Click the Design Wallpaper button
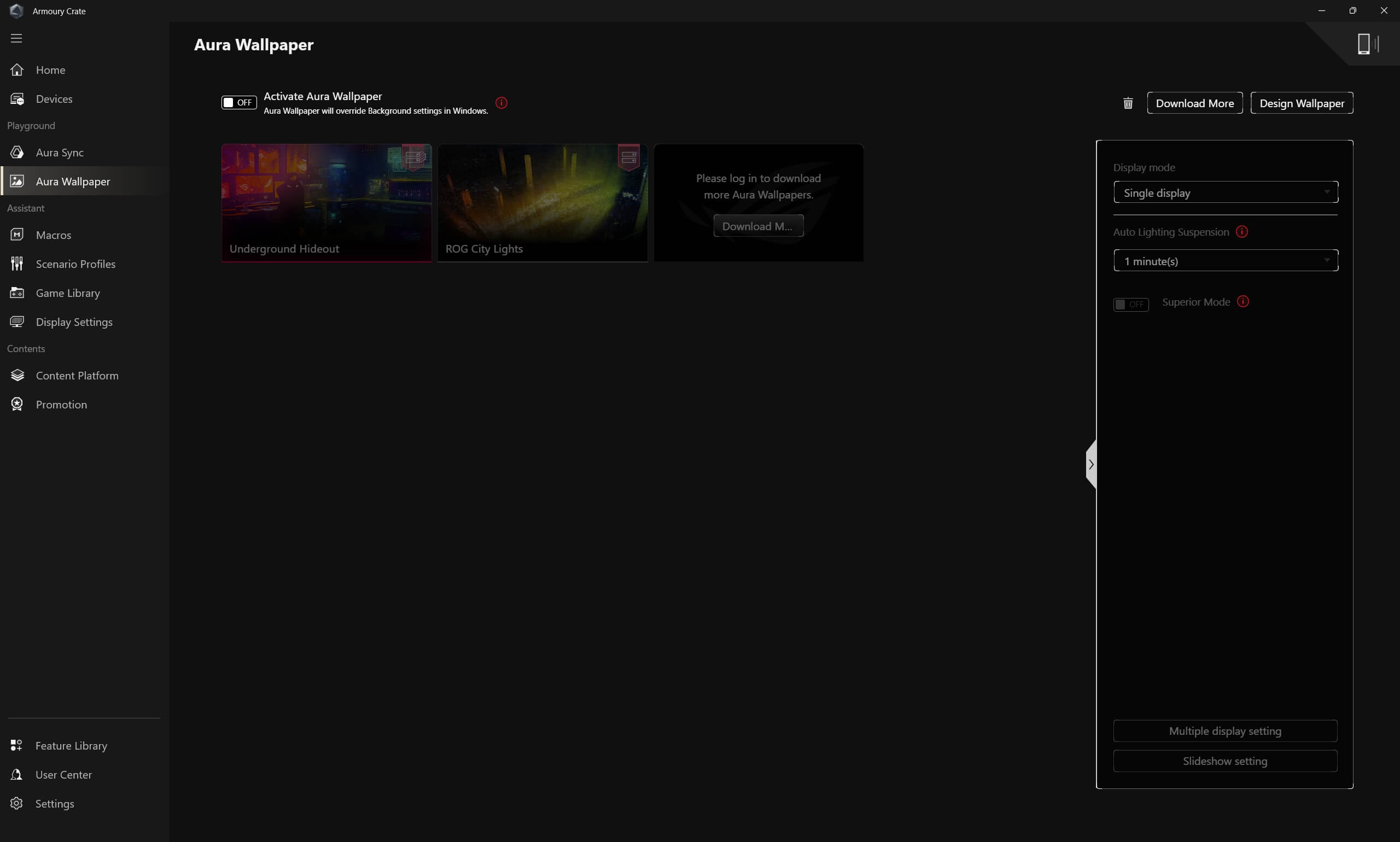The height and width of the screenshot is (842, 1400). tap(1301, 103)
